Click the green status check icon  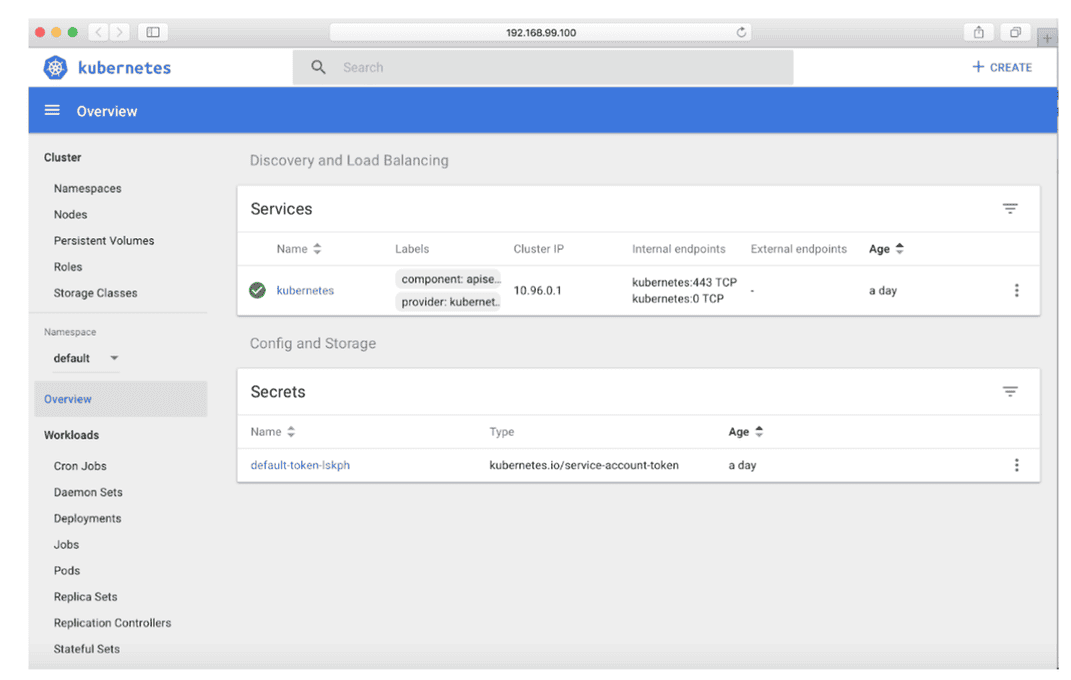click(x=258, y=290)
